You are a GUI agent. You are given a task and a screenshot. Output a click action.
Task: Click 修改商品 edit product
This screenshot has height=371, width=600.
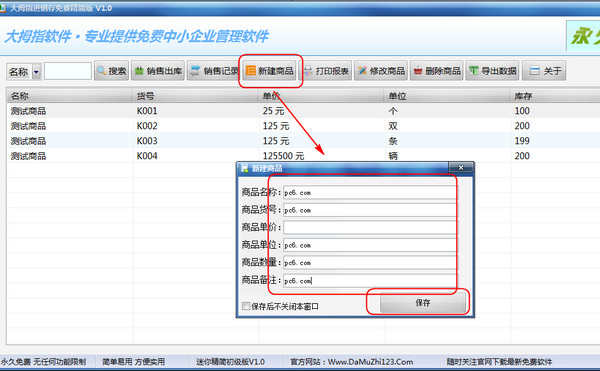coord(381,71)
